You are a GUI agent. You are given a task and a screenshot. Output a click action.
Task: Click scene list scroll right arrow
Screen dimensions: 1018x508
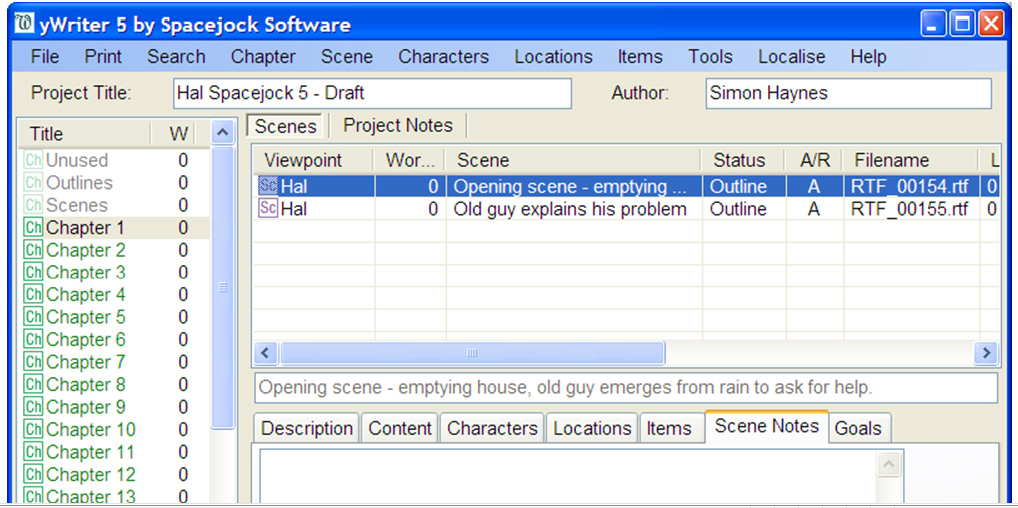(986, 353)
